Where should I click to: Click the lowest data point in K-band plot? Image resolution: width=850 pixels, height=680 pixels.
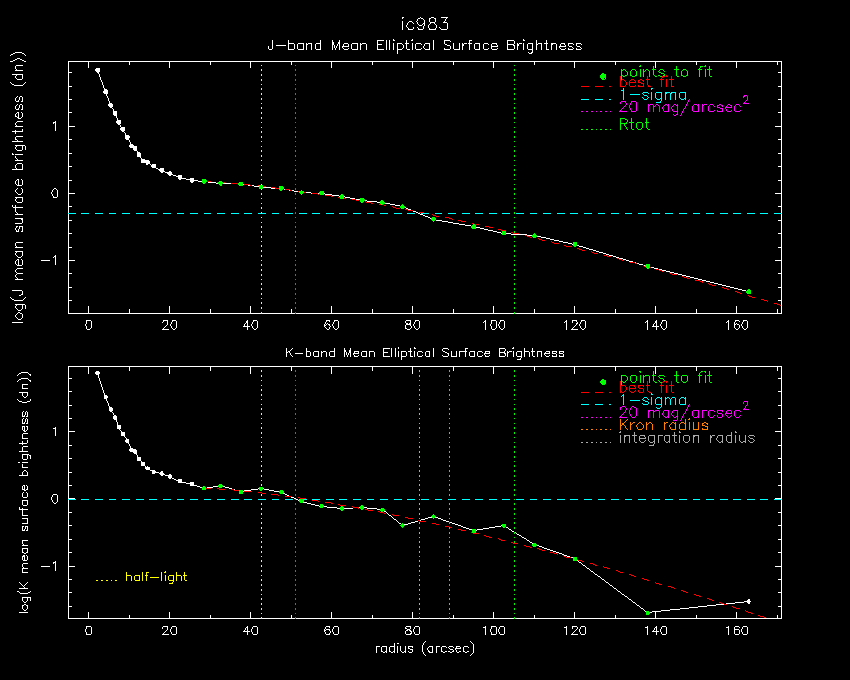pyautogui.click(x=648, y=613)
